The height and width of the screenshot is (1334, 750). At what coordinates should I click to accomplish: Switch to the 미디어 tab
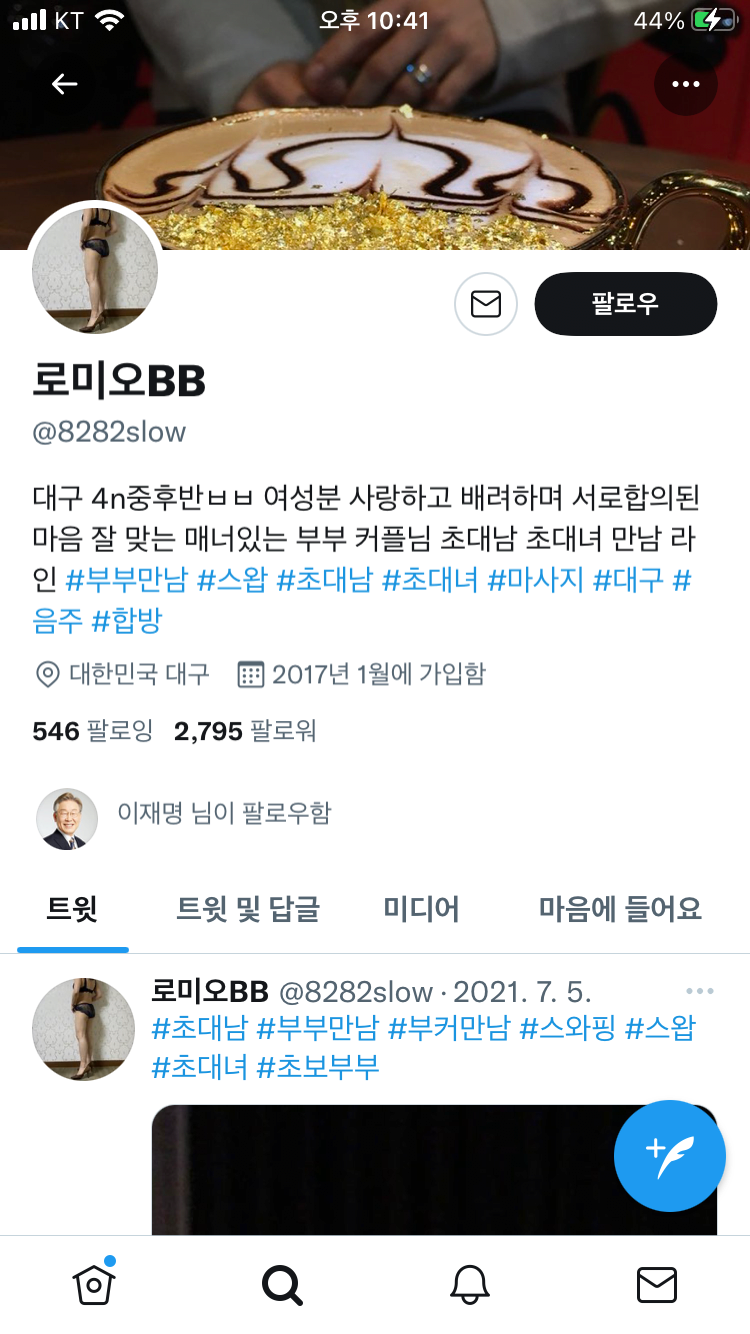point(421,908)
